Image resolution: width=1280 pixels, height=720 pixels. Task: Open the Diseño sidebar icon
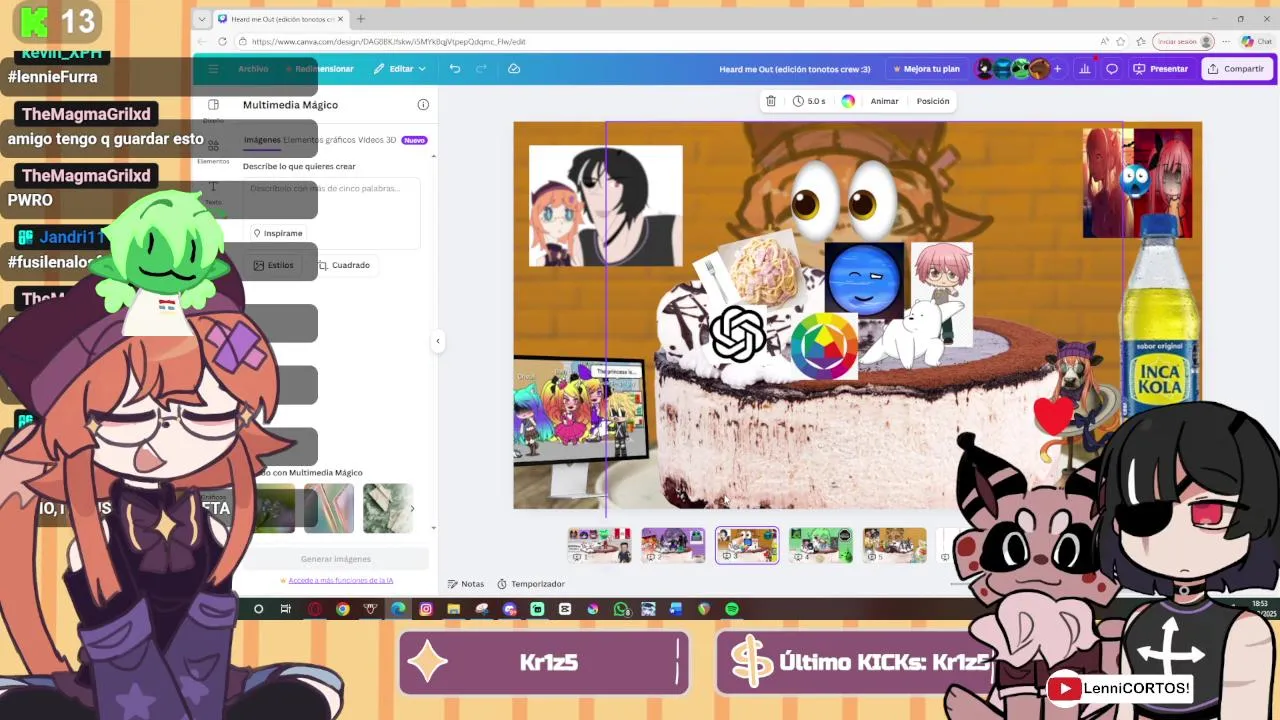click(x=213, y=109)
